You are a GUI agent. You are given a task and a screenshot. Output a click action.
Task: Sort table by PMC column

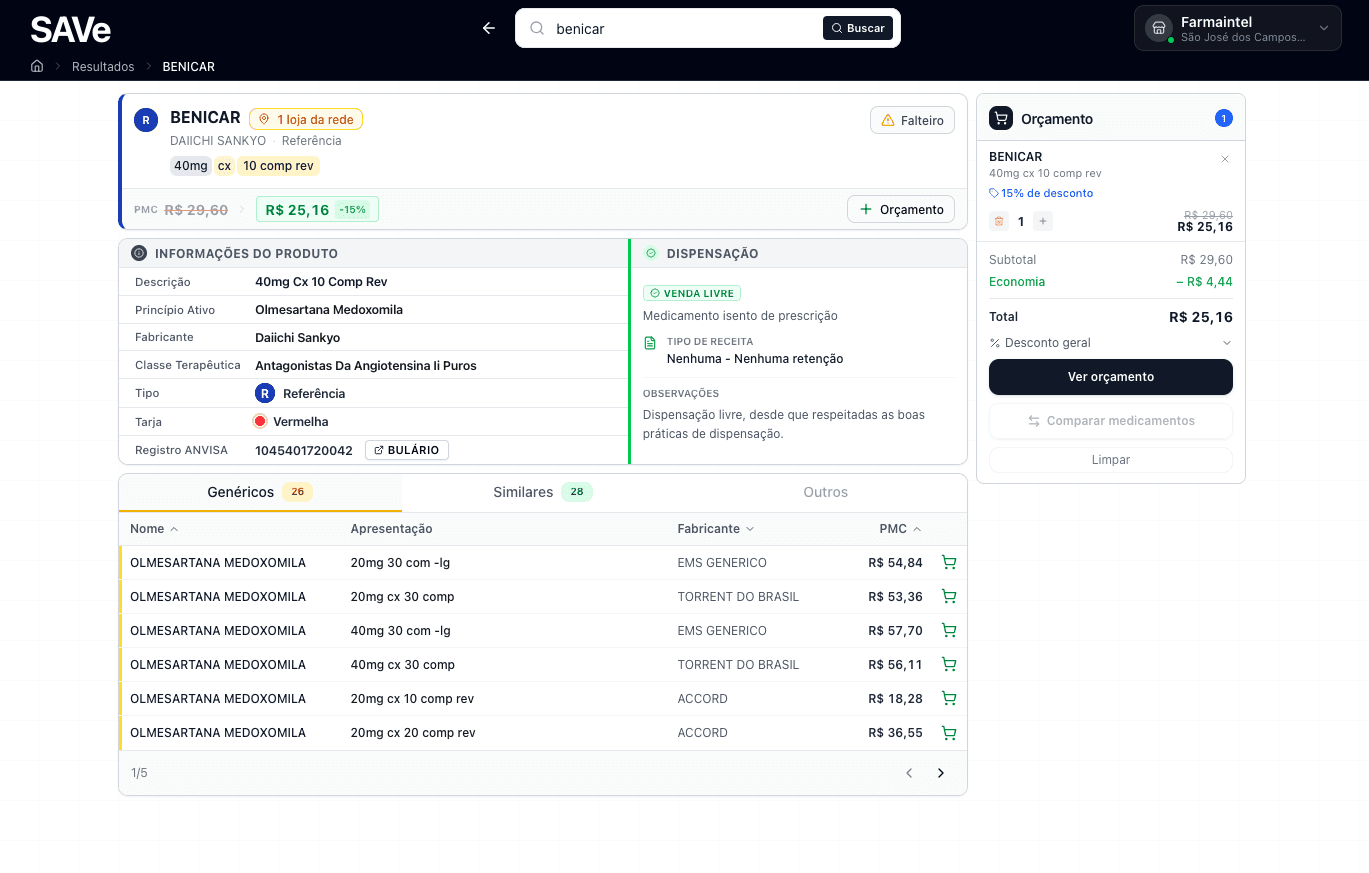click(x=899, y=529)
